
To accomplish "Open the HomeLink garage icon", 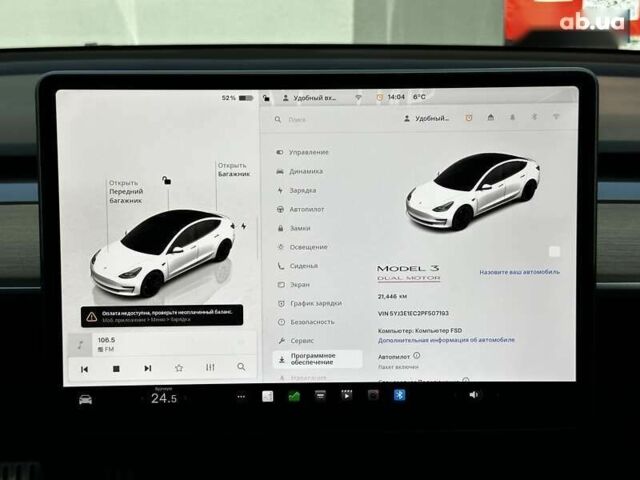I will click(x=491, y=118).
